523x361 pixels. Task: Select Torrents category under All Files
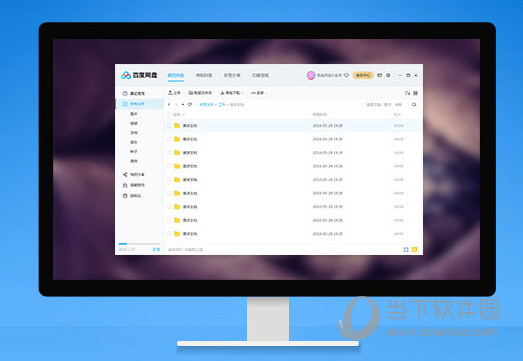point(134,151)
